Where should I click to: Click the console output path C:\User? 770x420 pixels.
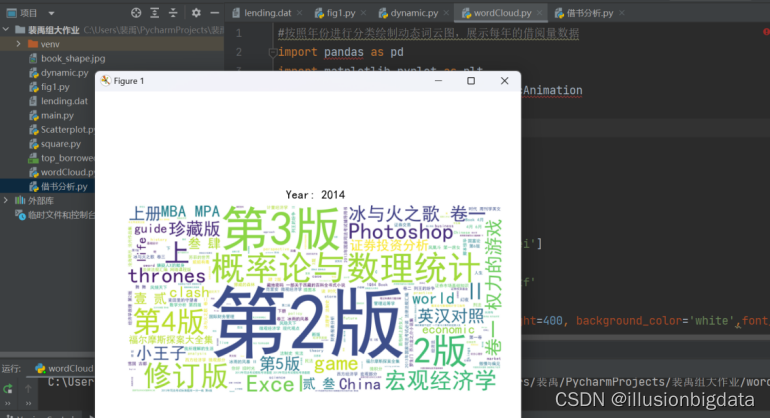coord(71,382)
